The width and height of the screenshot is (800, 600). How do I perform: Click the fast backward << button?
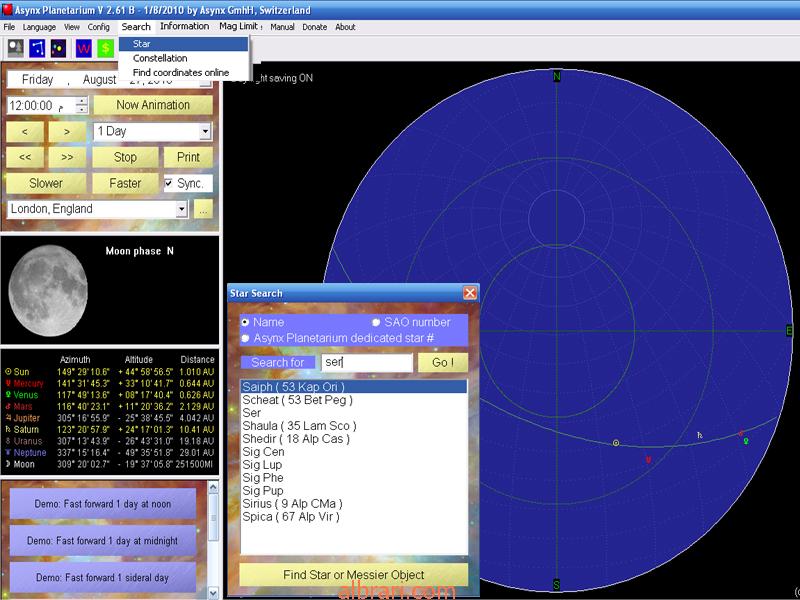(24, 158)
